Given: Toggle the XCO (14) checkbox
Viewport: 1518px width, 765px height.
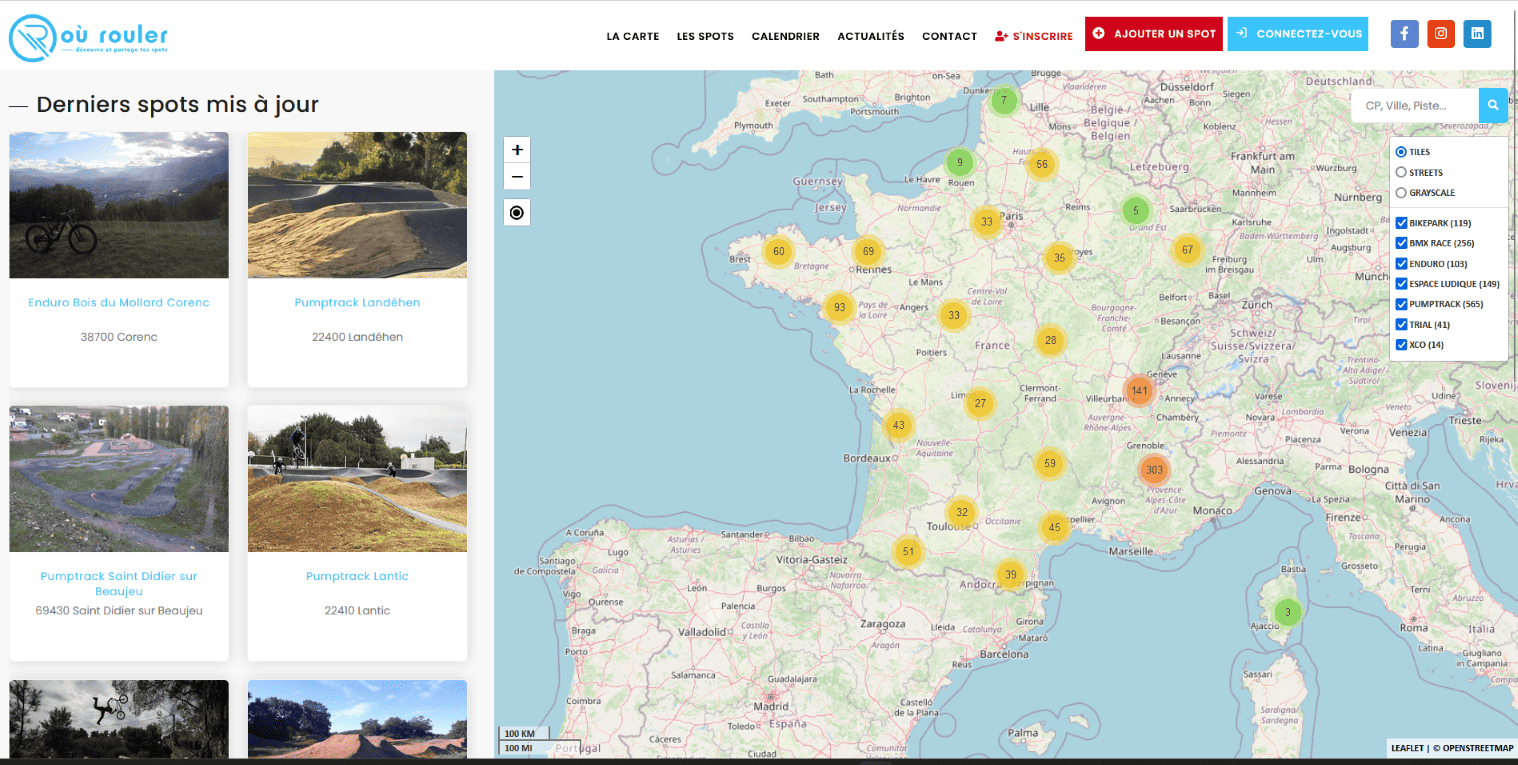Looking at the screenshot, I should click(x=1402, y=345).
